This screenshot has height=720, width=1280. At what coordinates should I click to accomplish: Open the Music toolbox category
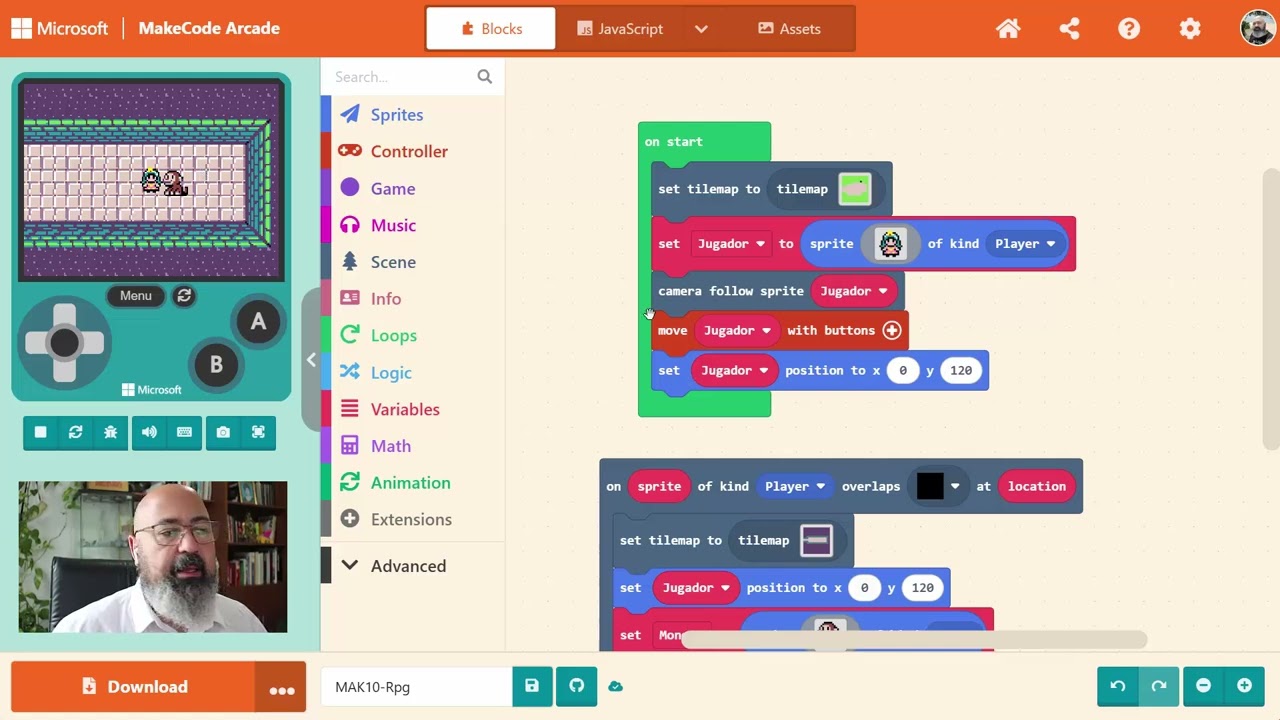tap(412, 226)
